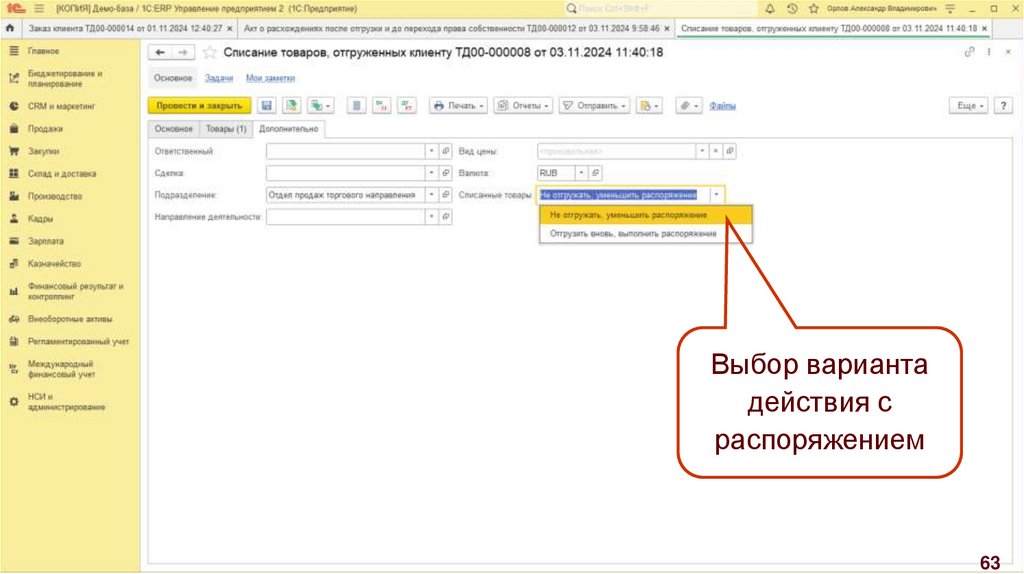The height and width of the screenshot is (574, 1024).
Task: Open favorites star icon in title bar
Action: pyautogui.click(x=814, y=8)
